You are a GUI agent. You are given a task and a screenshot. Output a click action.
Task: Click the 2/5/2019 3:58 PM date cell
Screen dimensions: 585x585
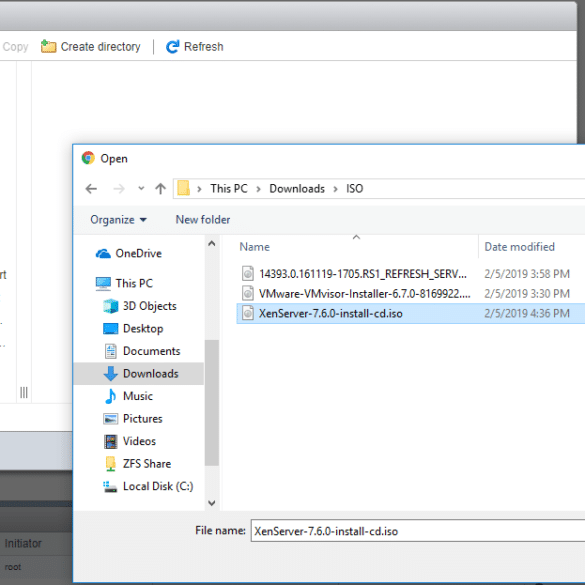527,274
